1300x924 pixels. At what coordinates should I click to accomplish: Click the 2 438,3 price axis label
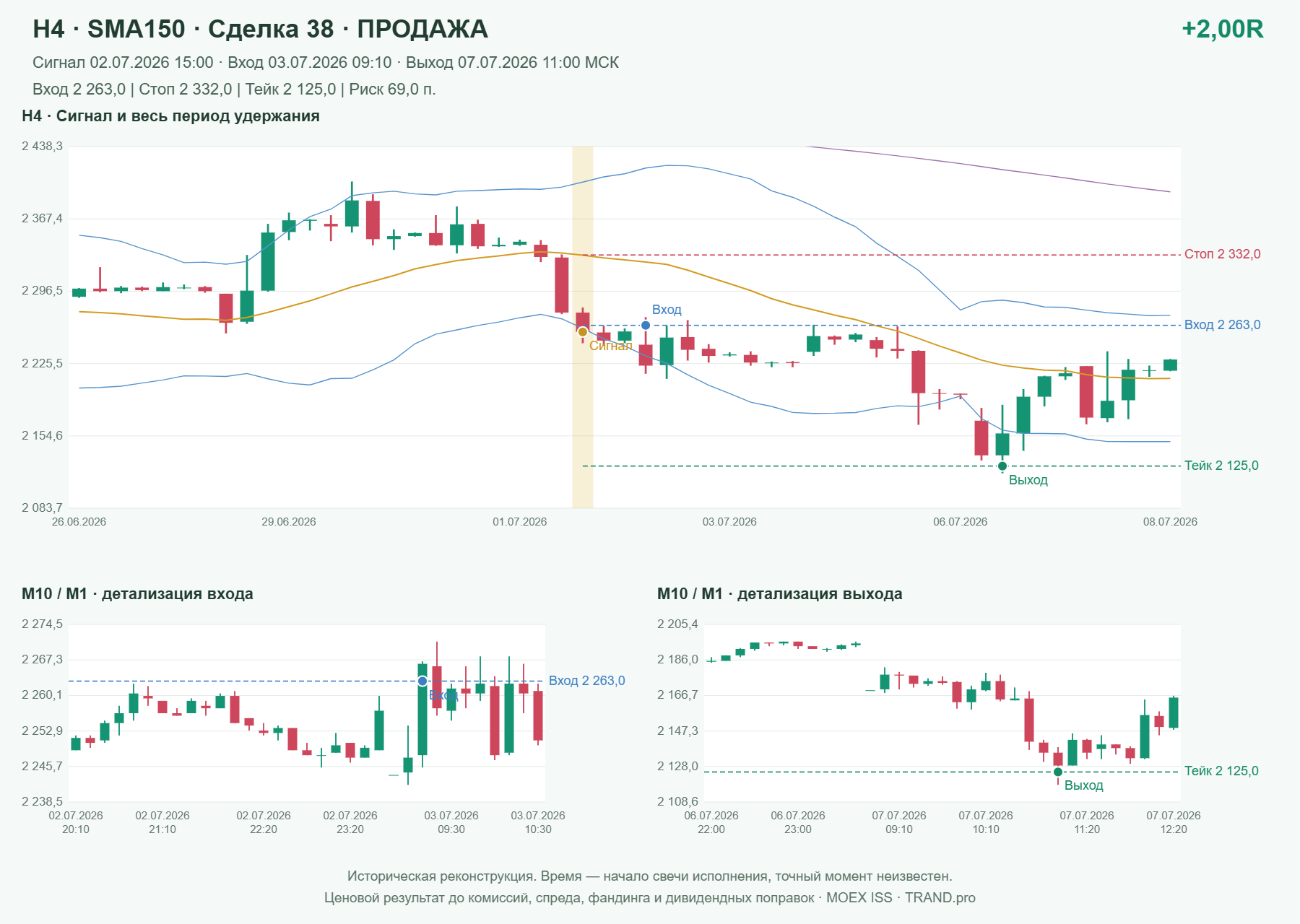pyautogui.click(x=42, y=147)
